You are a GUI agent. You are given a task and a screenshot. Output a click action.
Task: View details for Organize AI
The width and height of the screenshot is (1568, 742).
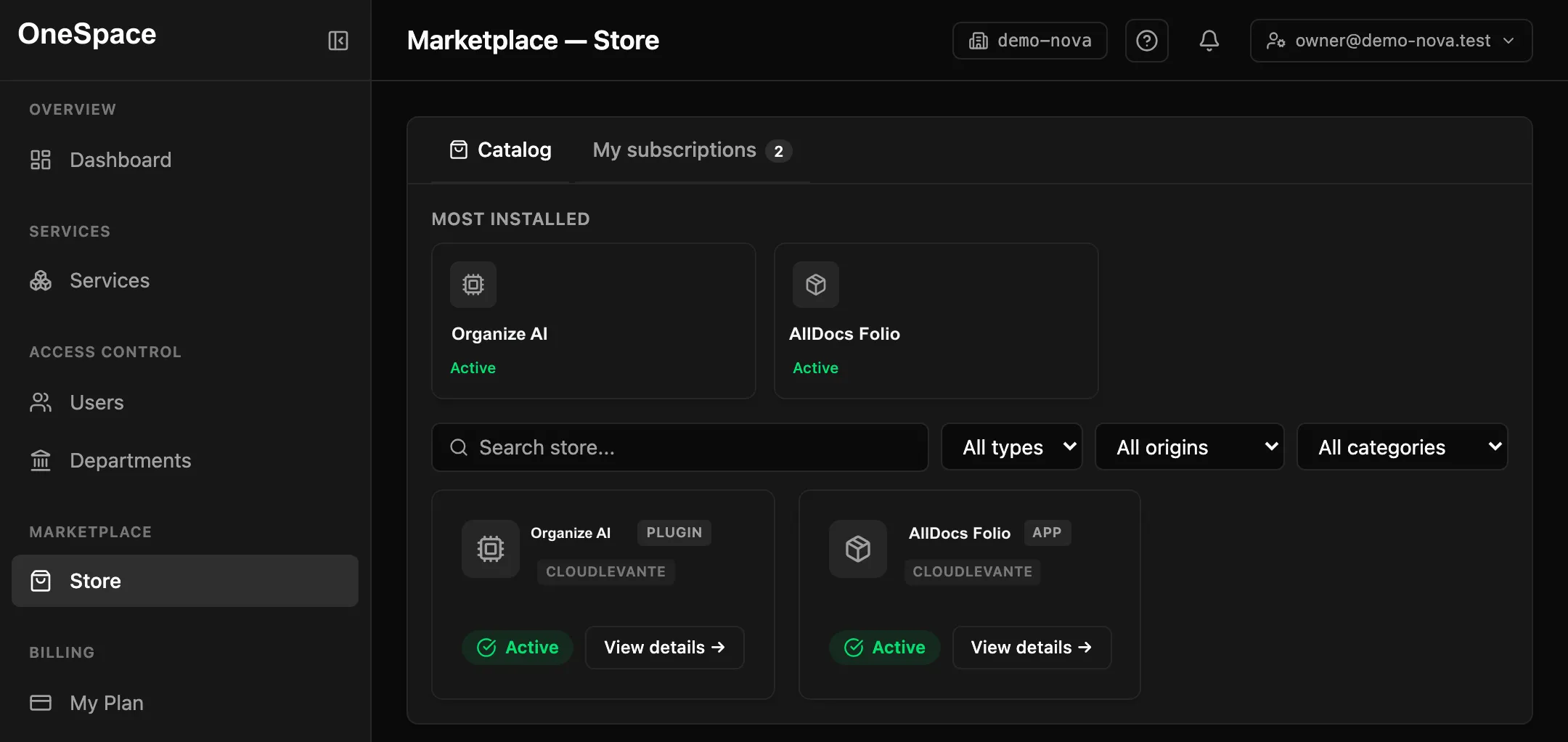pos(665,648)
